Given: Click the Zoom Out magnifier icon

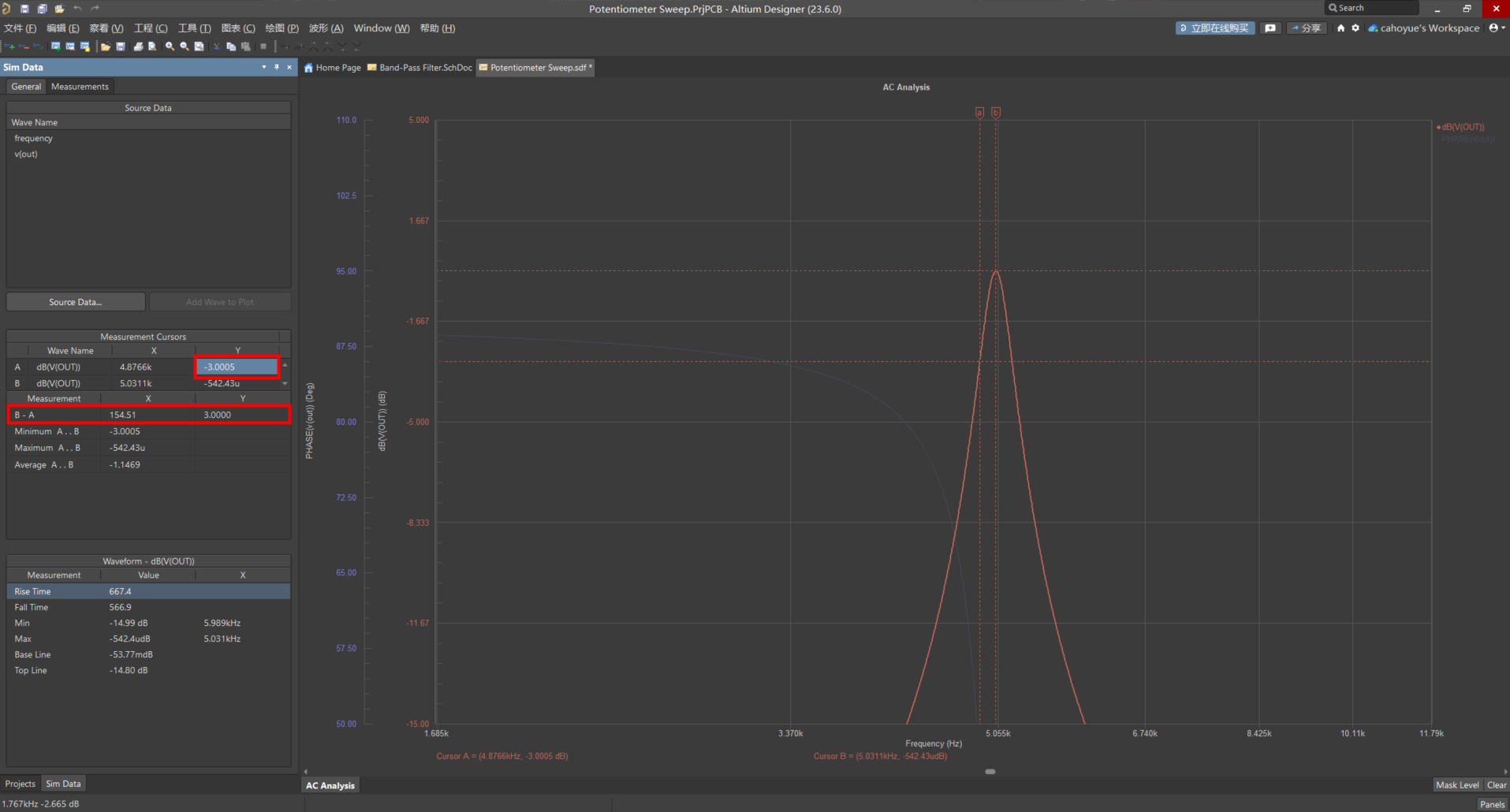Looking at the screenshot, I should tap(185, 47).
